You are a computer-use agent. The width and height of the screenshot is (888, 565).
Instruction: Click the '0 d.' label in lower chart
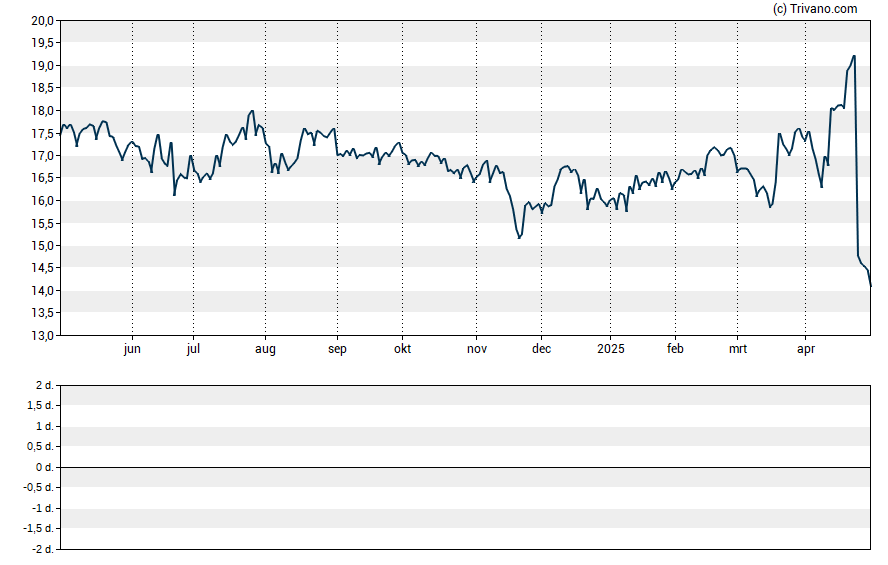(44, 467)
